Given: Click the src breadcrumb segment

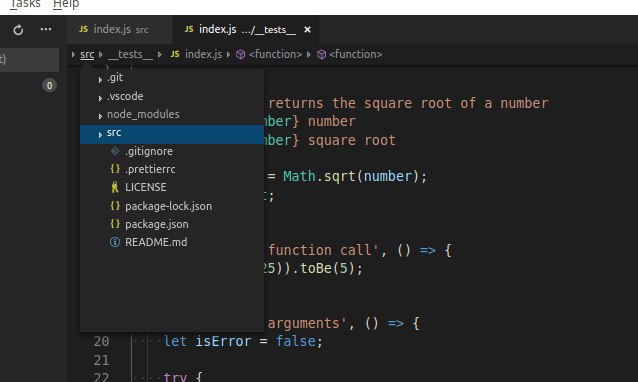Looking at the screenshot, I should [87, 54].
